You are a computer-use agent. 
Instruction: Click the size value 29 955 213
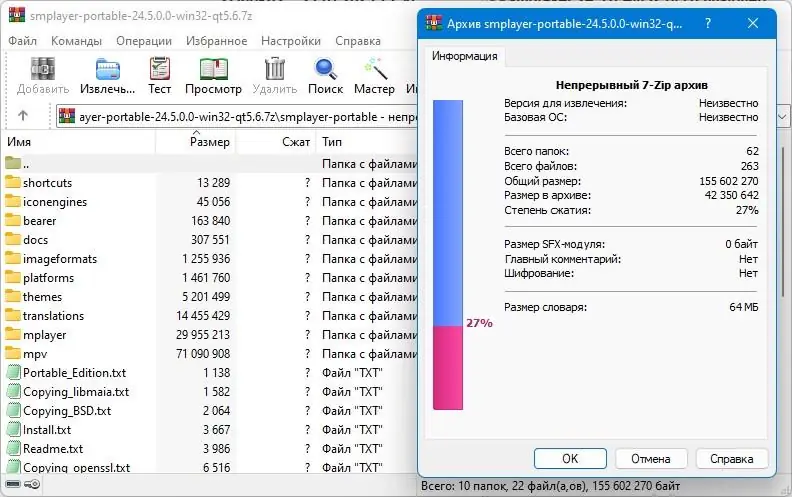pos(203,334)
